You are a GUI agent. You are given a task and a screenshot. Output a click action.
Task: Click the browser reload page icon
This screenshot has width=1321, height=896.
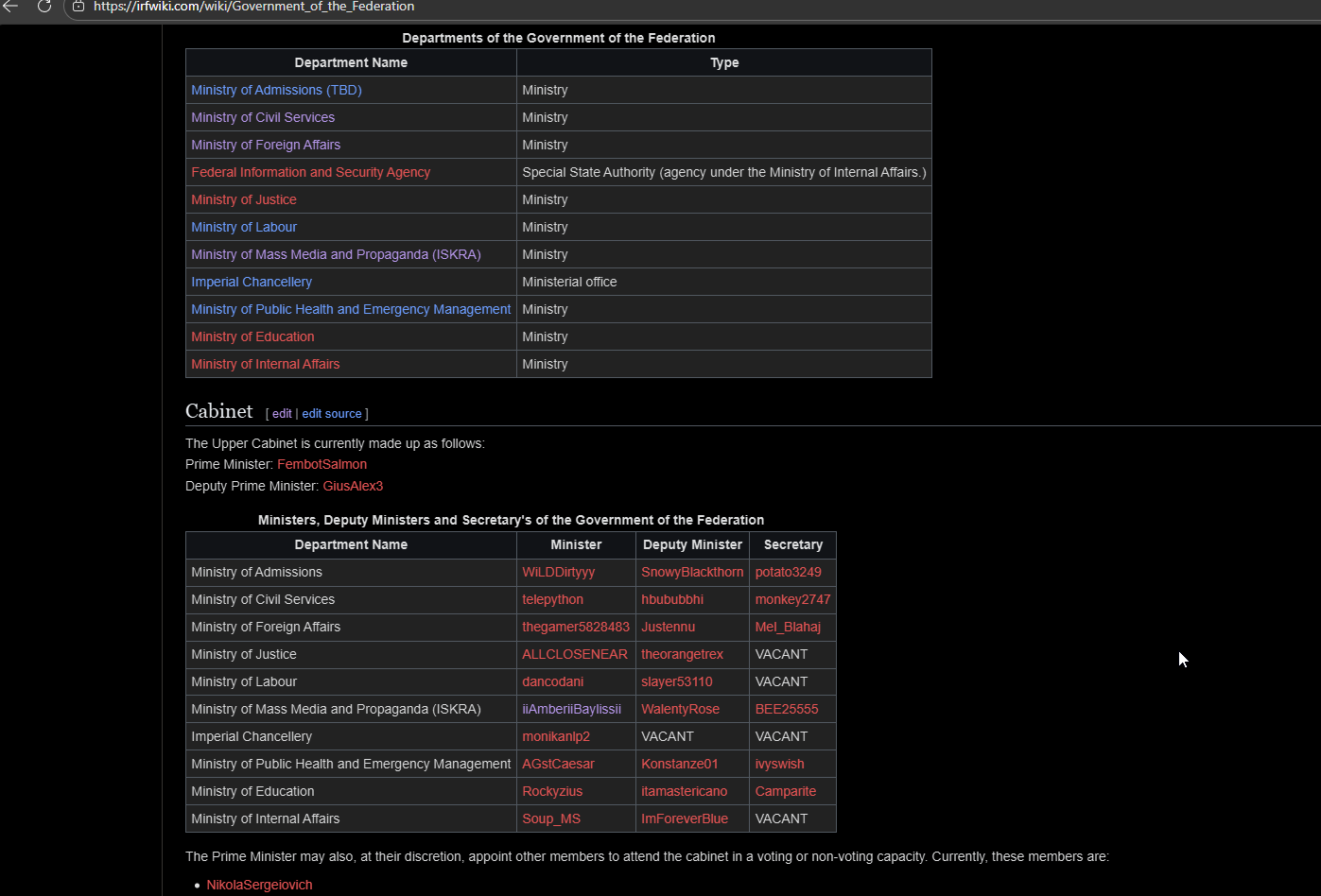(x=44, y=7)
